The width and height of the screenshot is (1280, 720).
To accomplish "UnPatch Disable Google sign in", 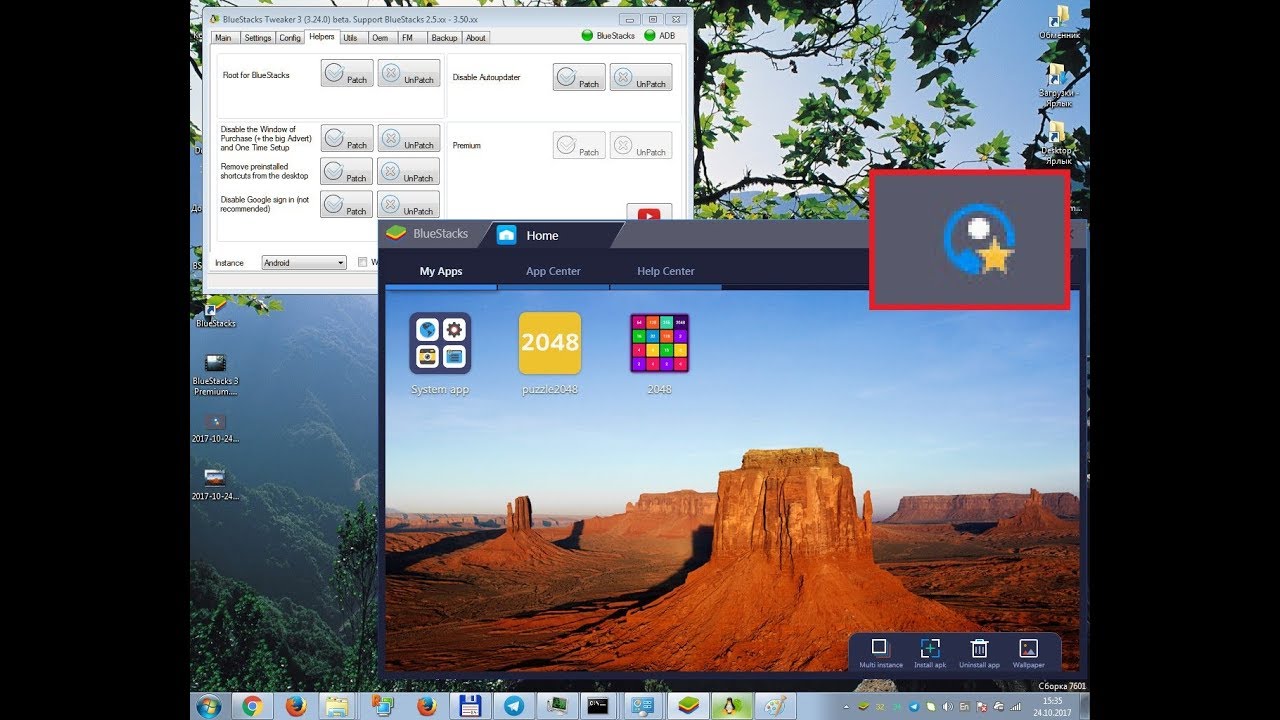I will pyautogui.click(x=409, y=204).
